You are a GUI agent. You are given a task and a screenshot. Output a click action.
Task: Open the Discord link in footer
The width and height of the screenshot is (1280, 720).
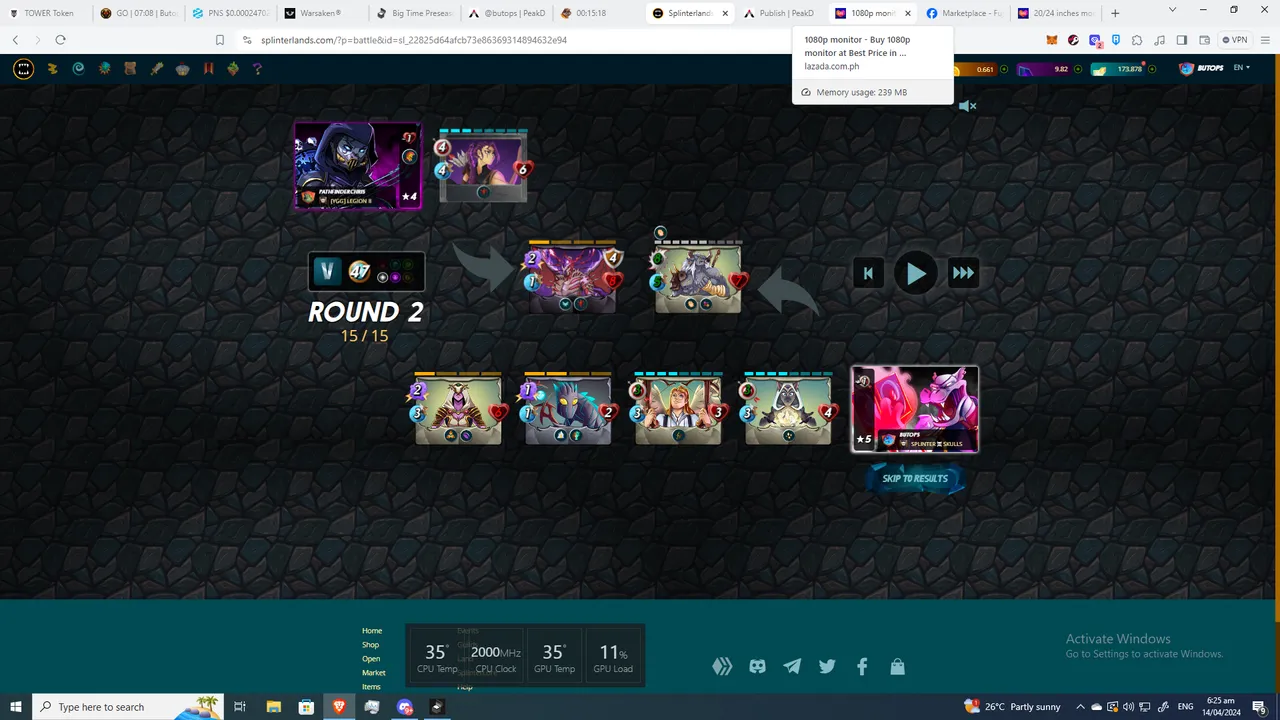coord(757,666)
